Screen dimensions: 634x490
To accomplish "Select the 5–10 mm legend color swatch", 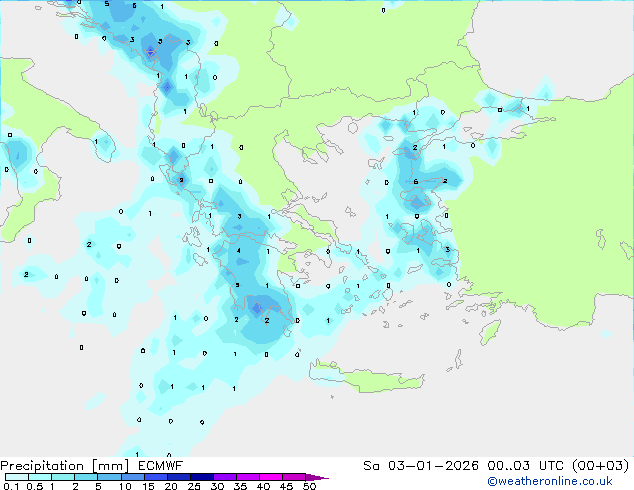I will click(109, 477).
